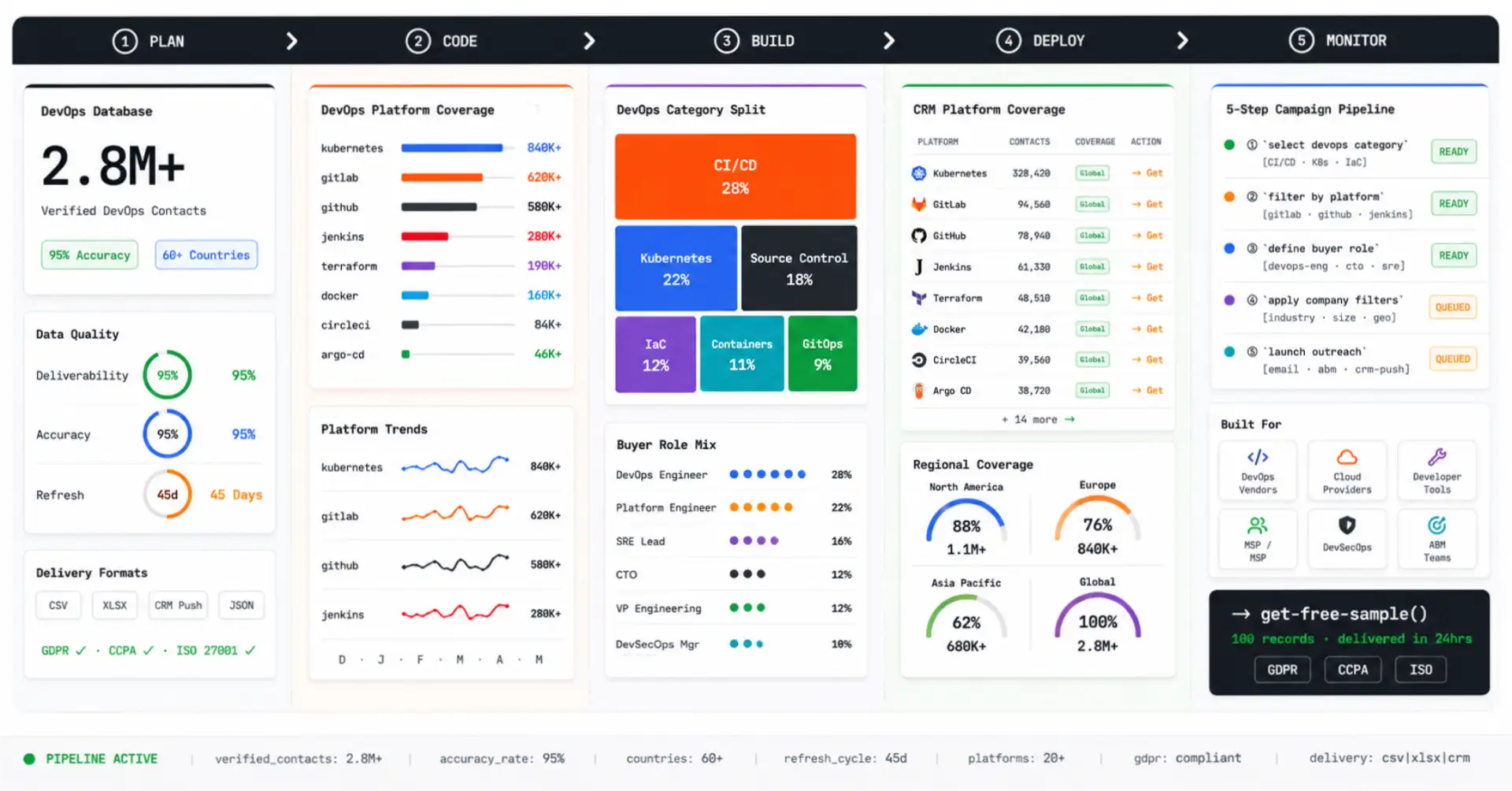Screen dimensions: 1512x791
Task: Click the arrow icon before get-free-sample()
Action: (1241, 614)
